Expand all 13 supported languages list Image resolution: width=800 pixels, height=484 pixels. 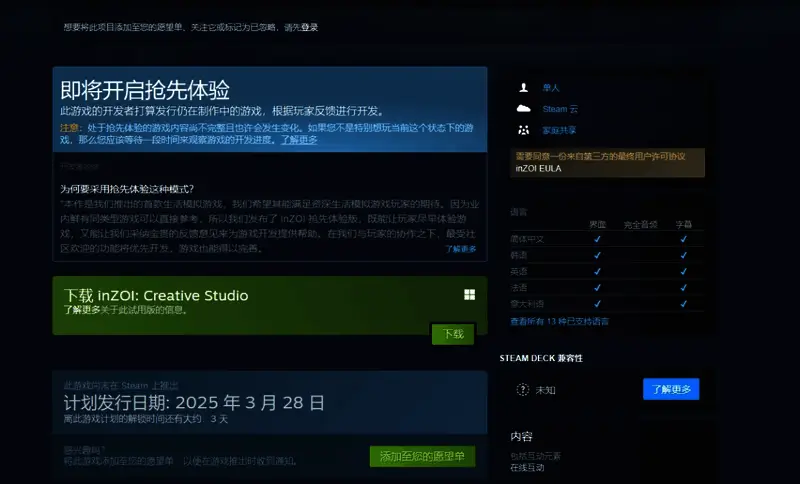559,322
